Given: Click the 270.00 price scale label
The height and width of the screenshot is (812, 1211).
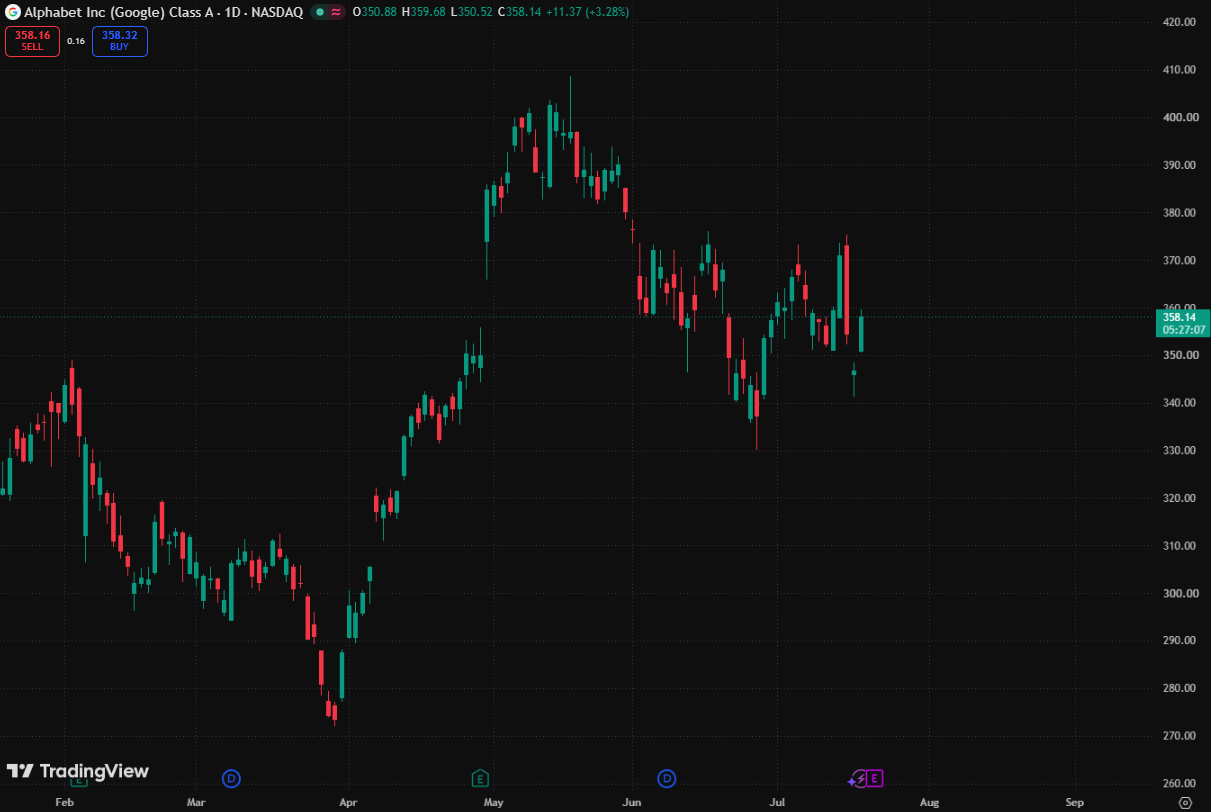Looking at the screenshot, I should 1180,736.
